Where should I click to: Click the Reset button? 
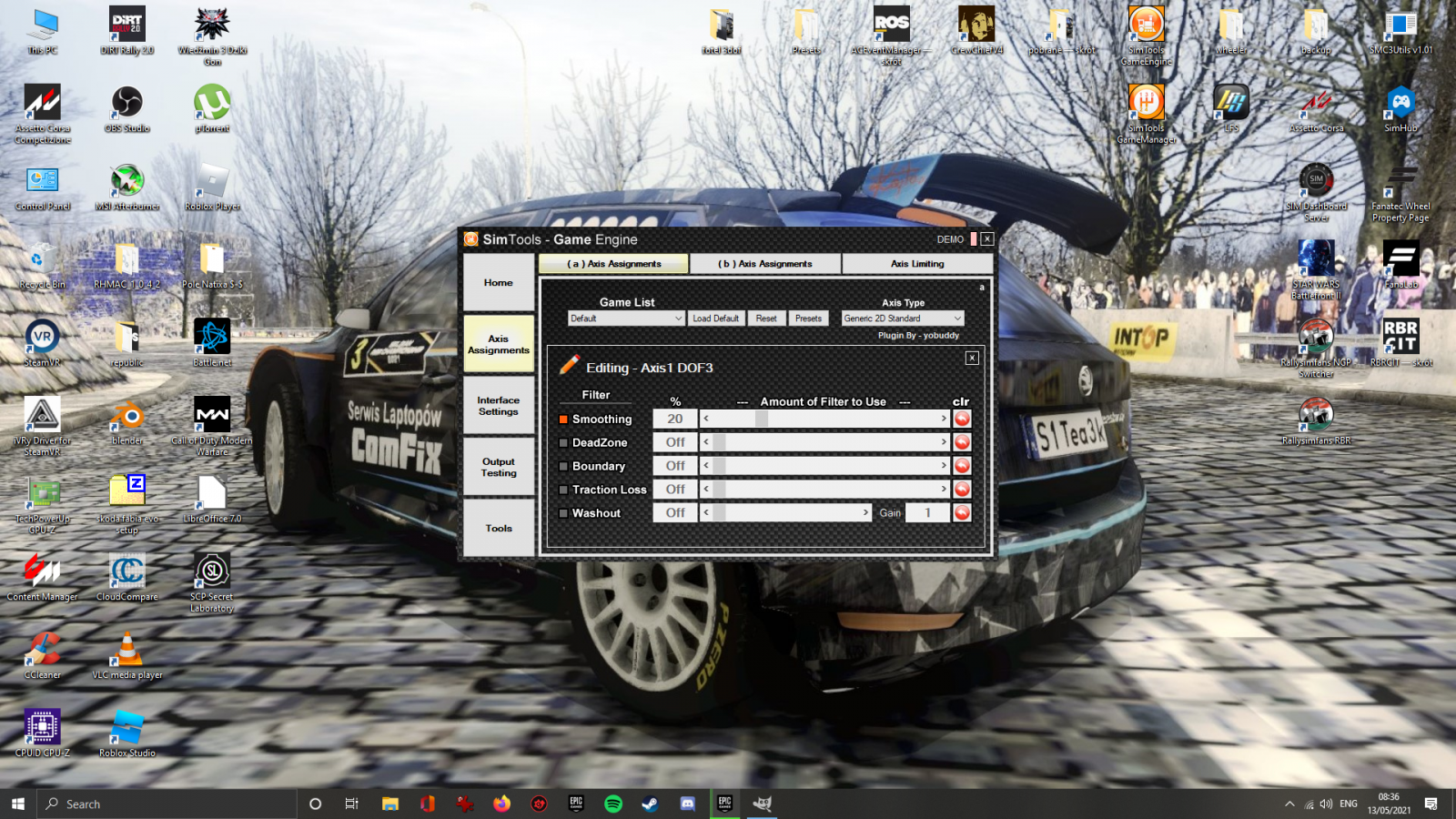point(766,318)
